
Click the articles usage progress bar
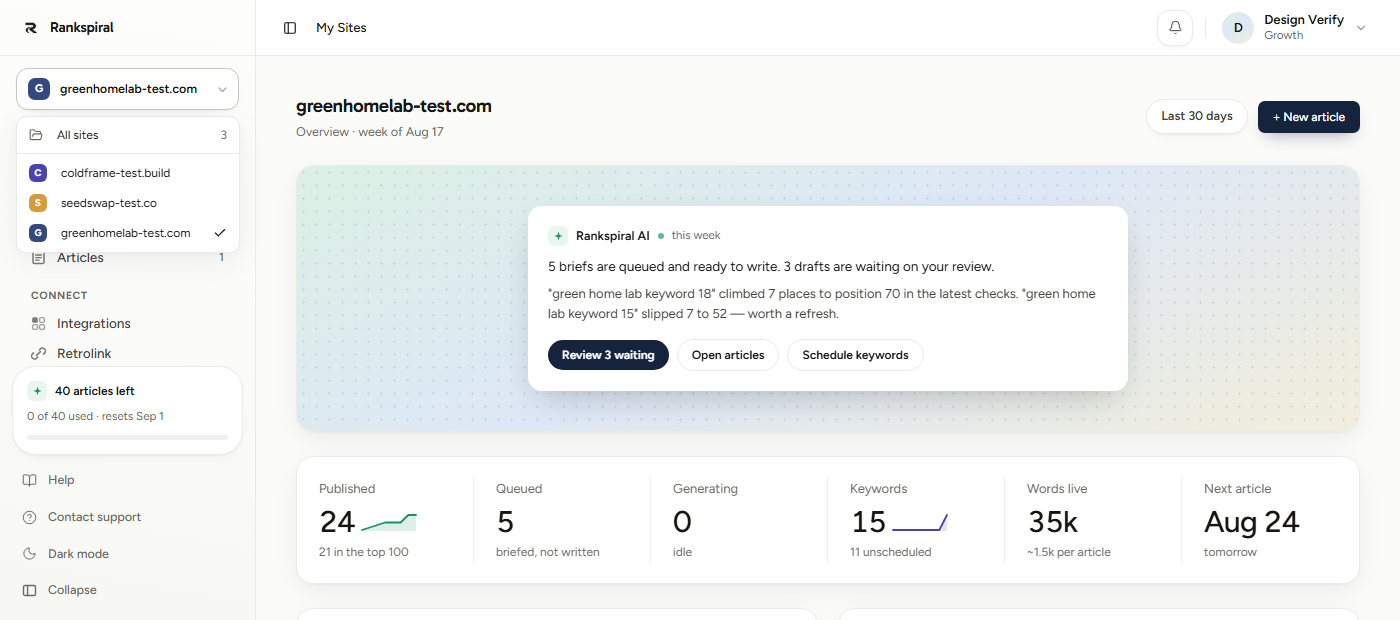(x=128, y=437)
